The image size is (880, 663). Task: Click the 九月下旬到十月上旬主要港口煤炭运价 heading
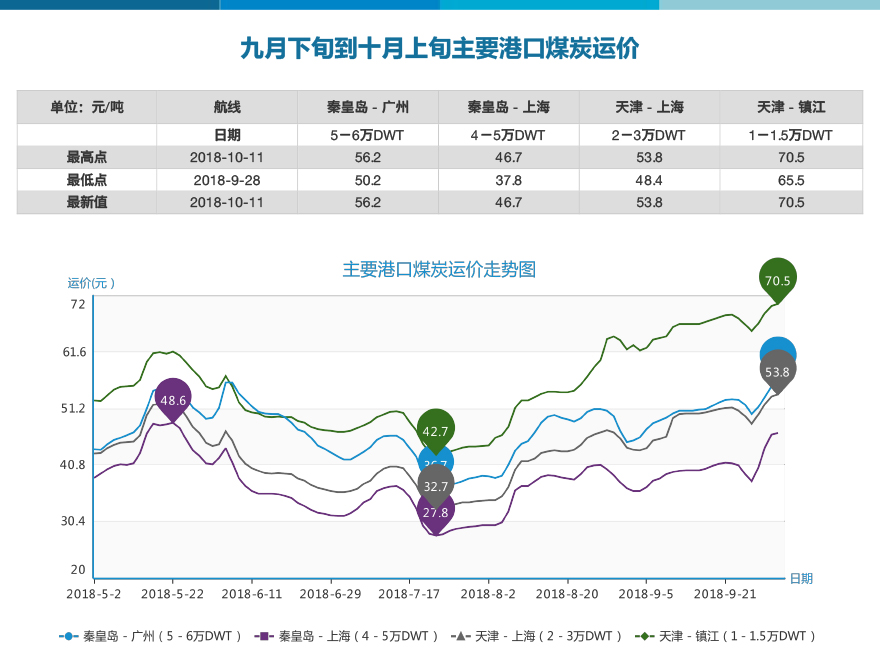pyautogui.click(x=440, y=45)
